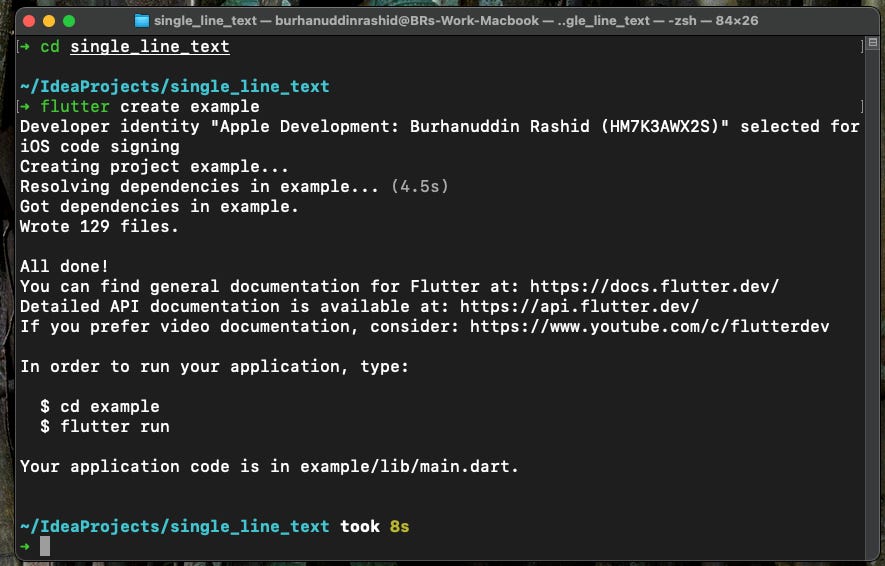Click the underlined single_line_text argument
Viewport: 885px width, 566px height.
click(x=150, y=46)
